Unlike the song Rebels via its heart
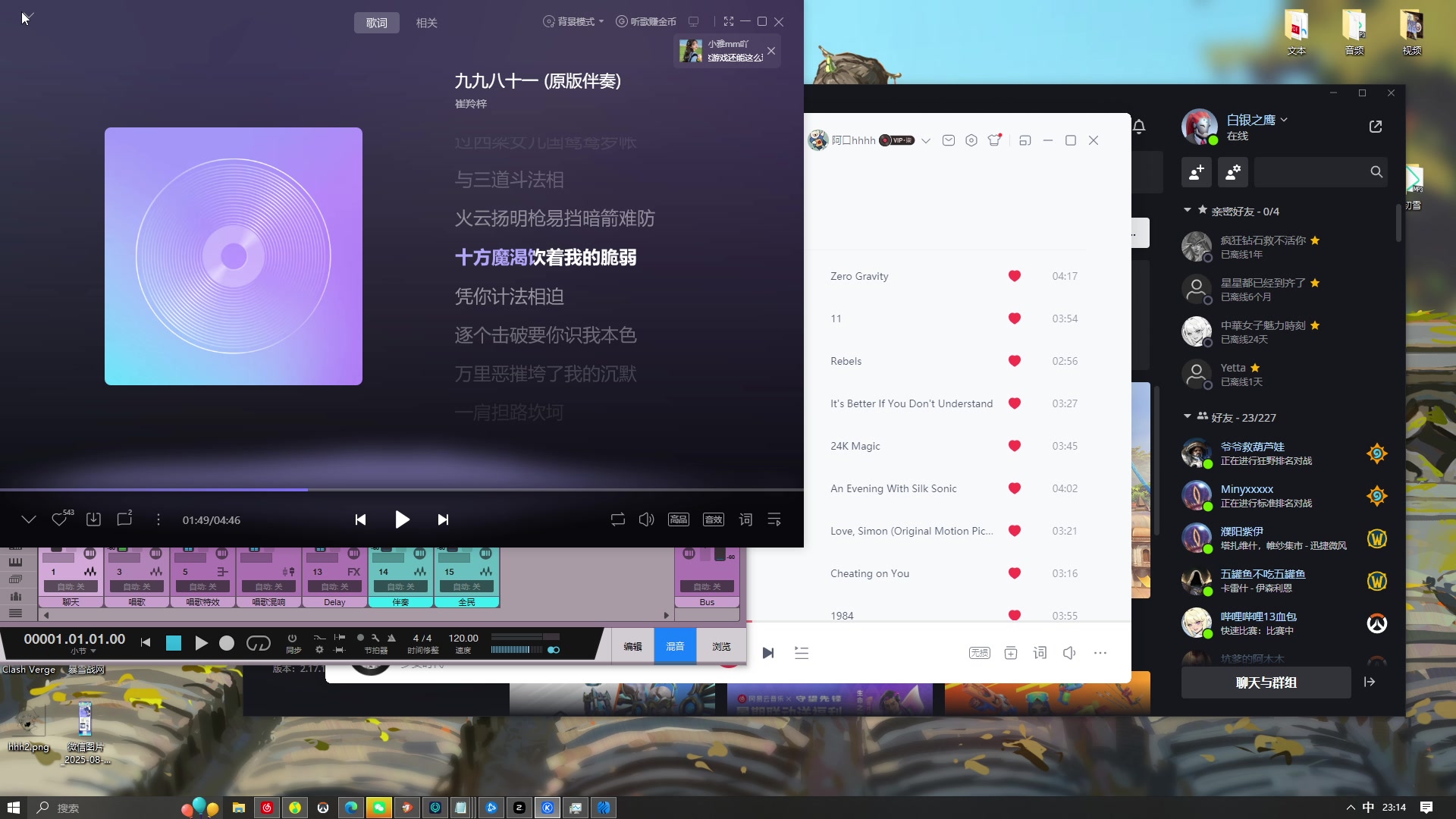Image resolution: width=1456 pixels, height=819 pixels. (1015, 361)
